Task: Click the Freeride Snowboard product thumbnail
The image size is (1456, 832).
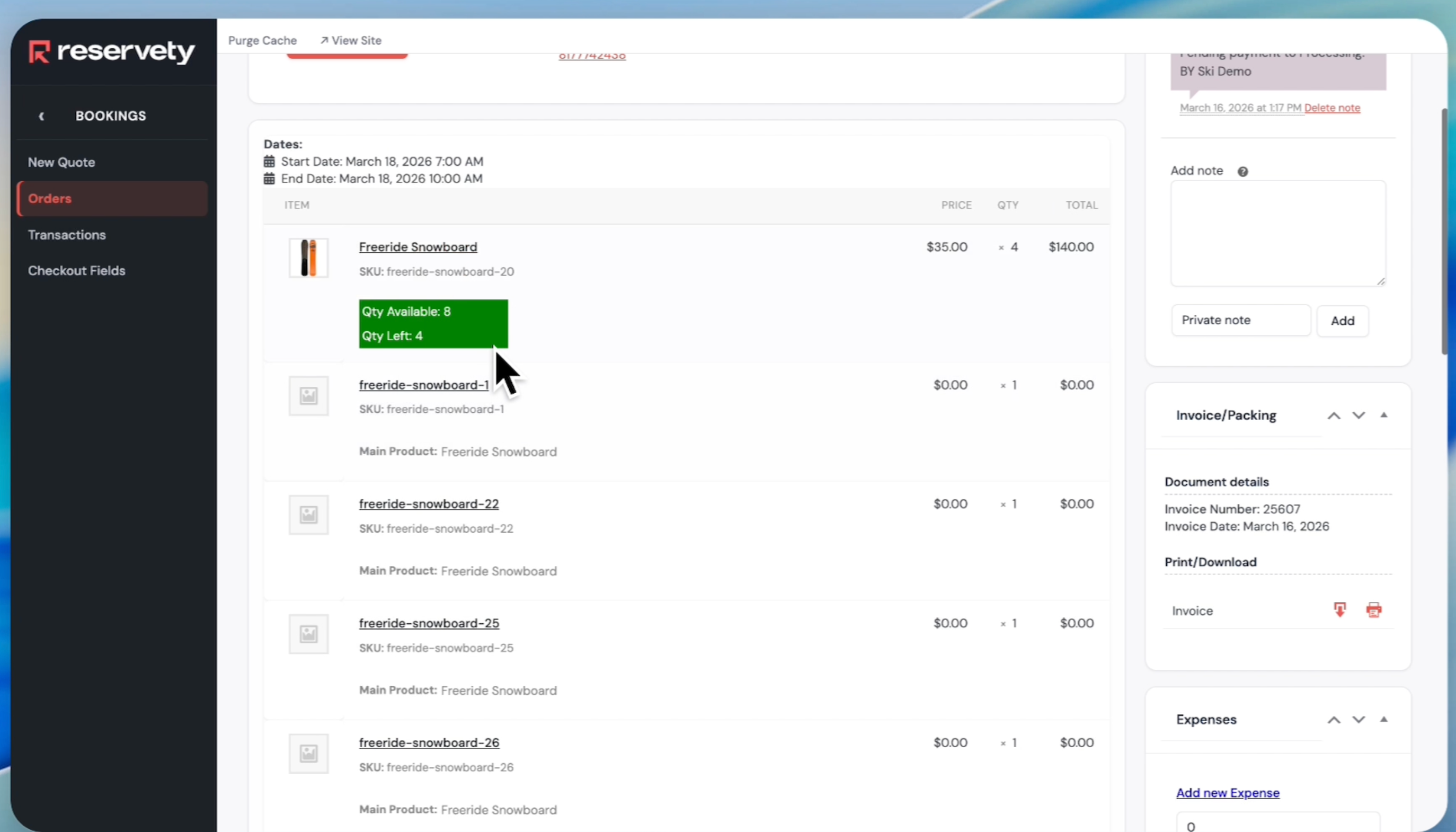Action: (x=308, y=258)
